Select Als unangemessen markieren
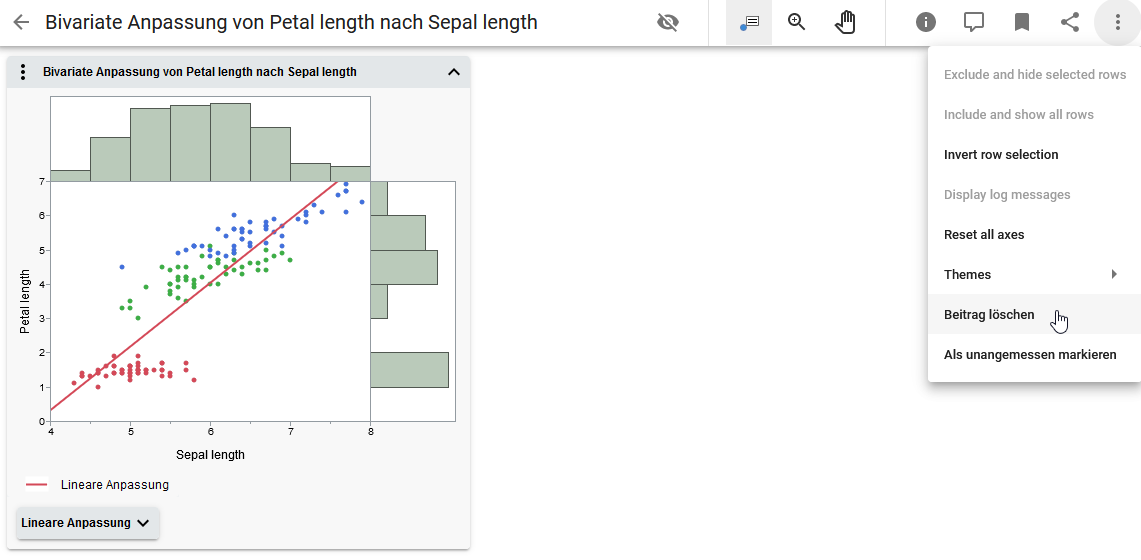 [1030, 355]
